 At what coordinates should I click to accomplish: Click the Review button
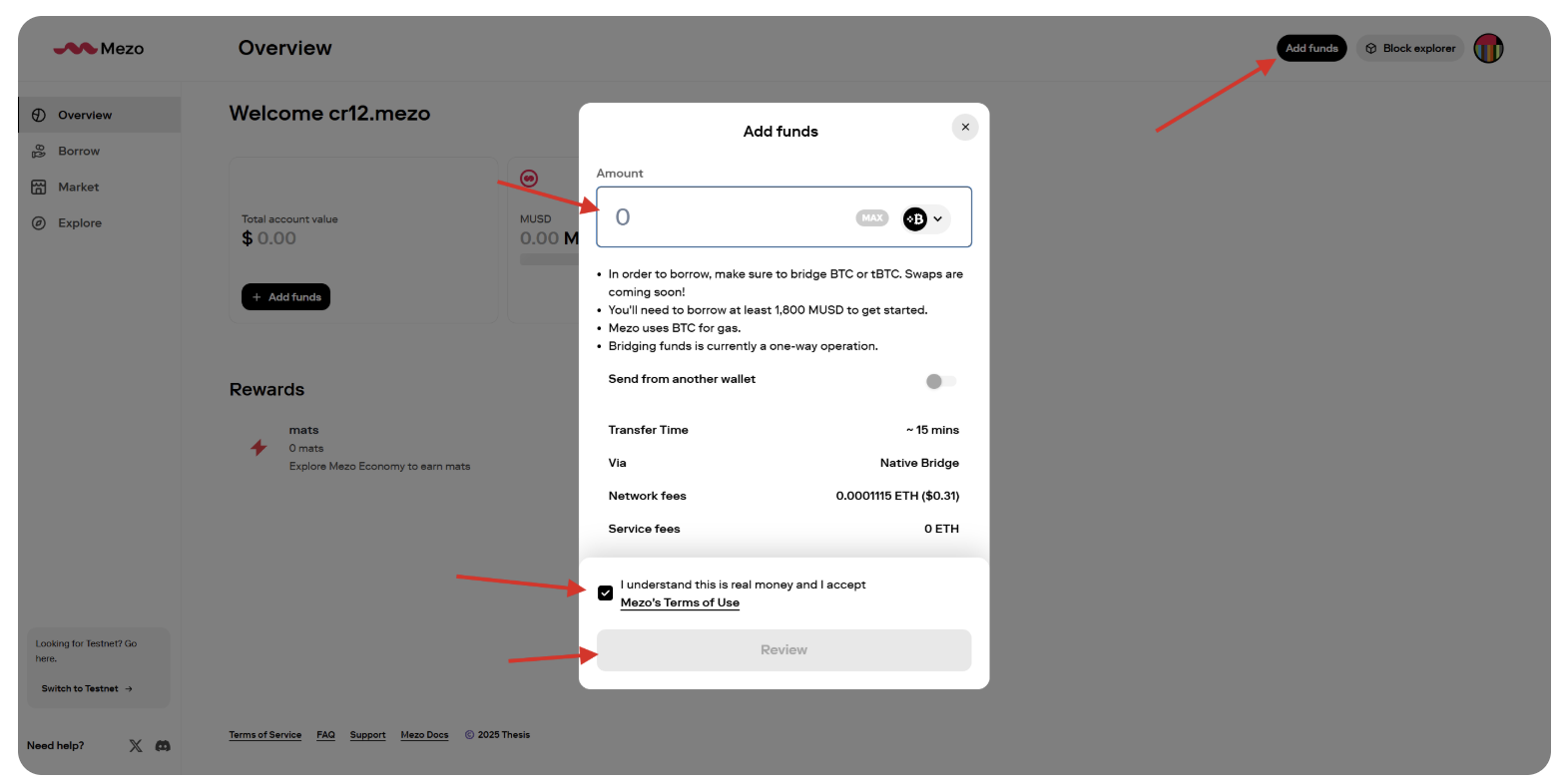click(x=783, y=650)
